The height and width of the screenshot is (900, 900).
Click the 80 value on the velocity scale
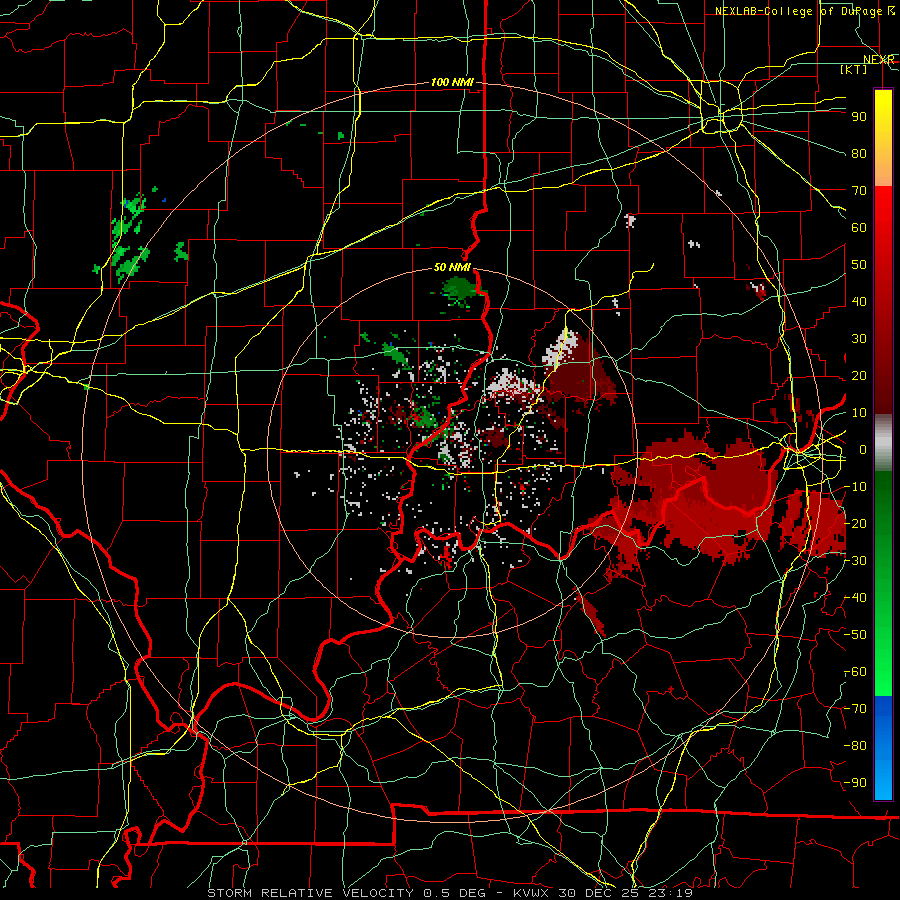coord(859,154)
